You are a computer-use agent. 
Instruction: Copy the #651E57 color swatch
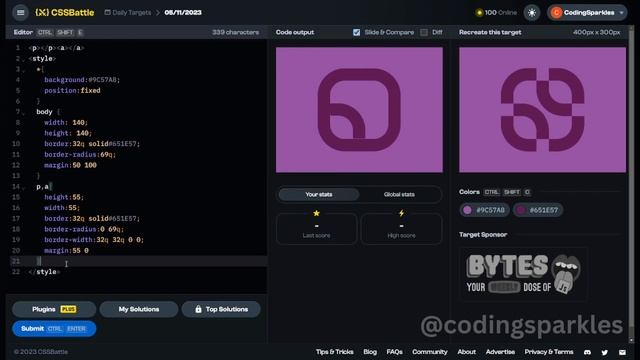(x=538, y=210)
